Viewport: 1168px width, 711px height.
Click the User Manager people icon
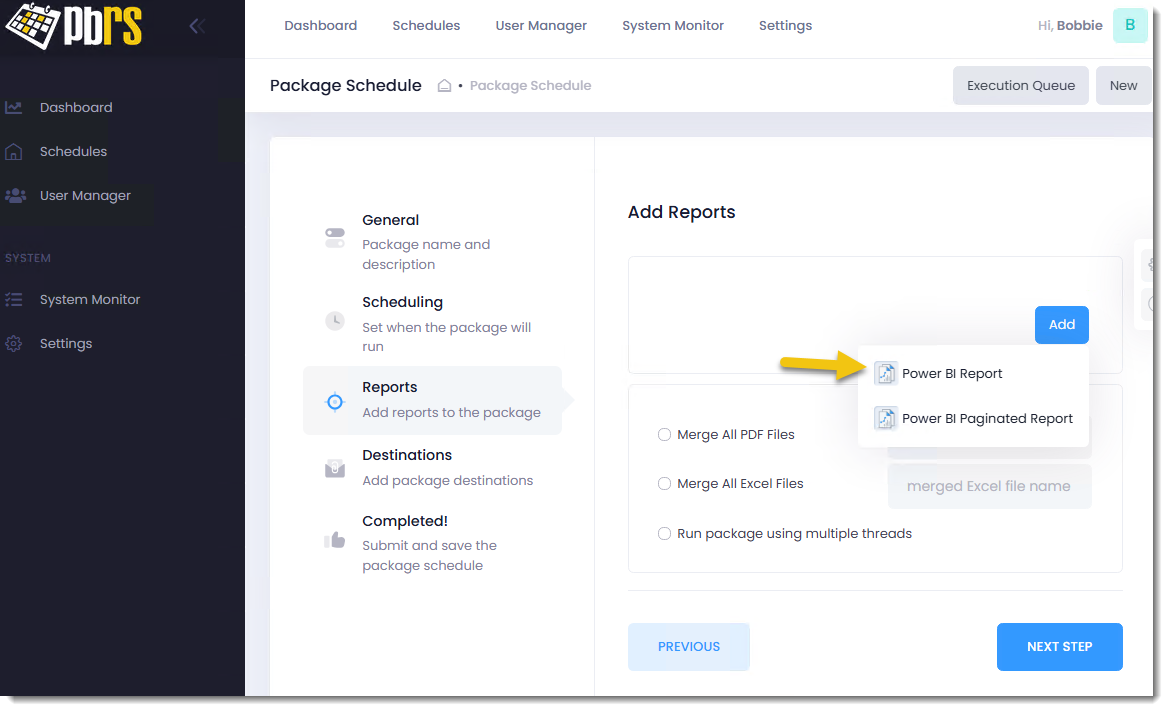pyautogui.click(x=15, y=196)
